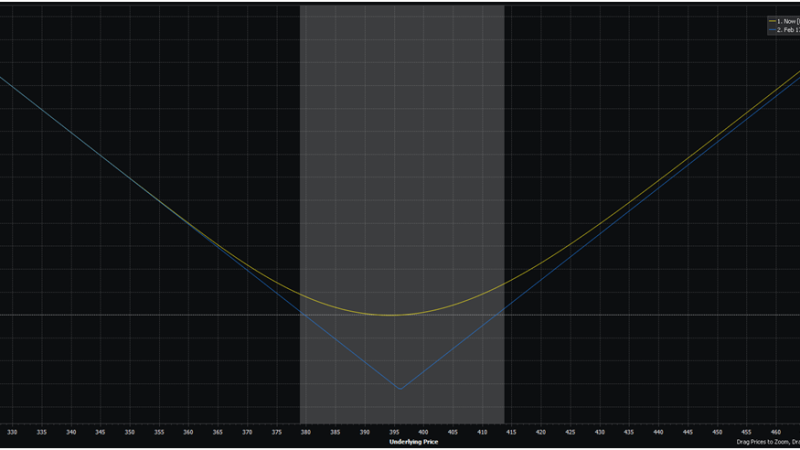800x450 pixels.
Task: Click the '2. Feb' legend entry
Action: [786, 30]
